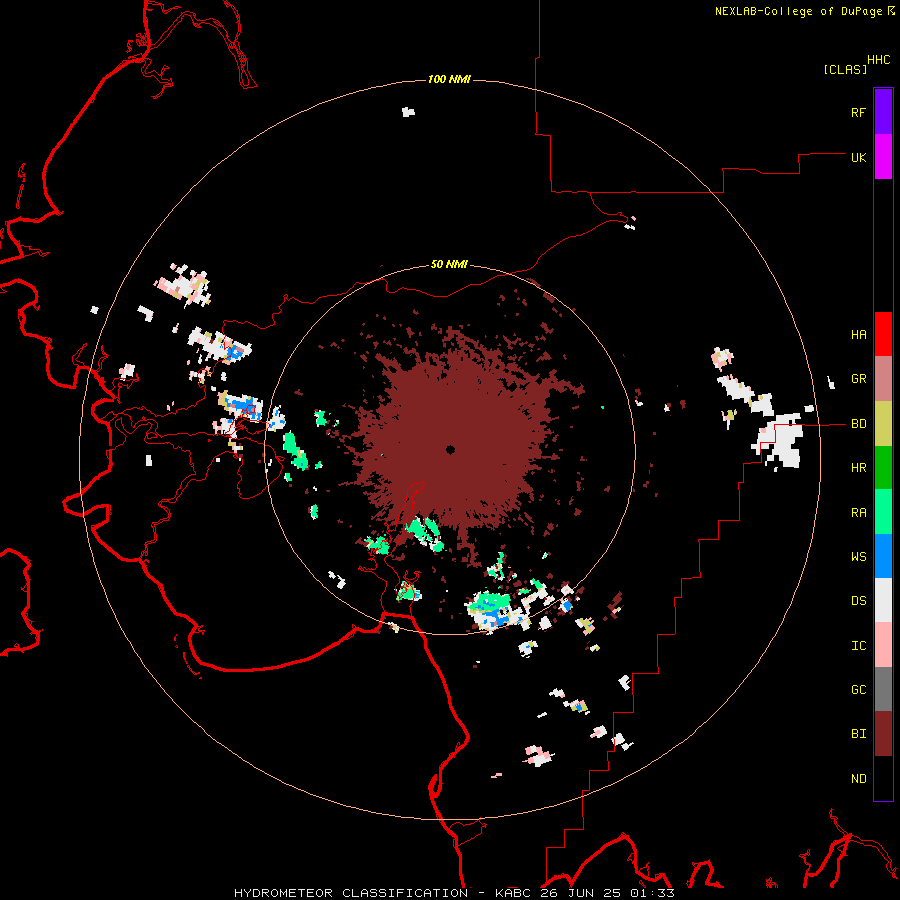Viewport: 900px width, 900px height.
Task: Click the [CLAS] units label
Action: [x=845, y=69]
